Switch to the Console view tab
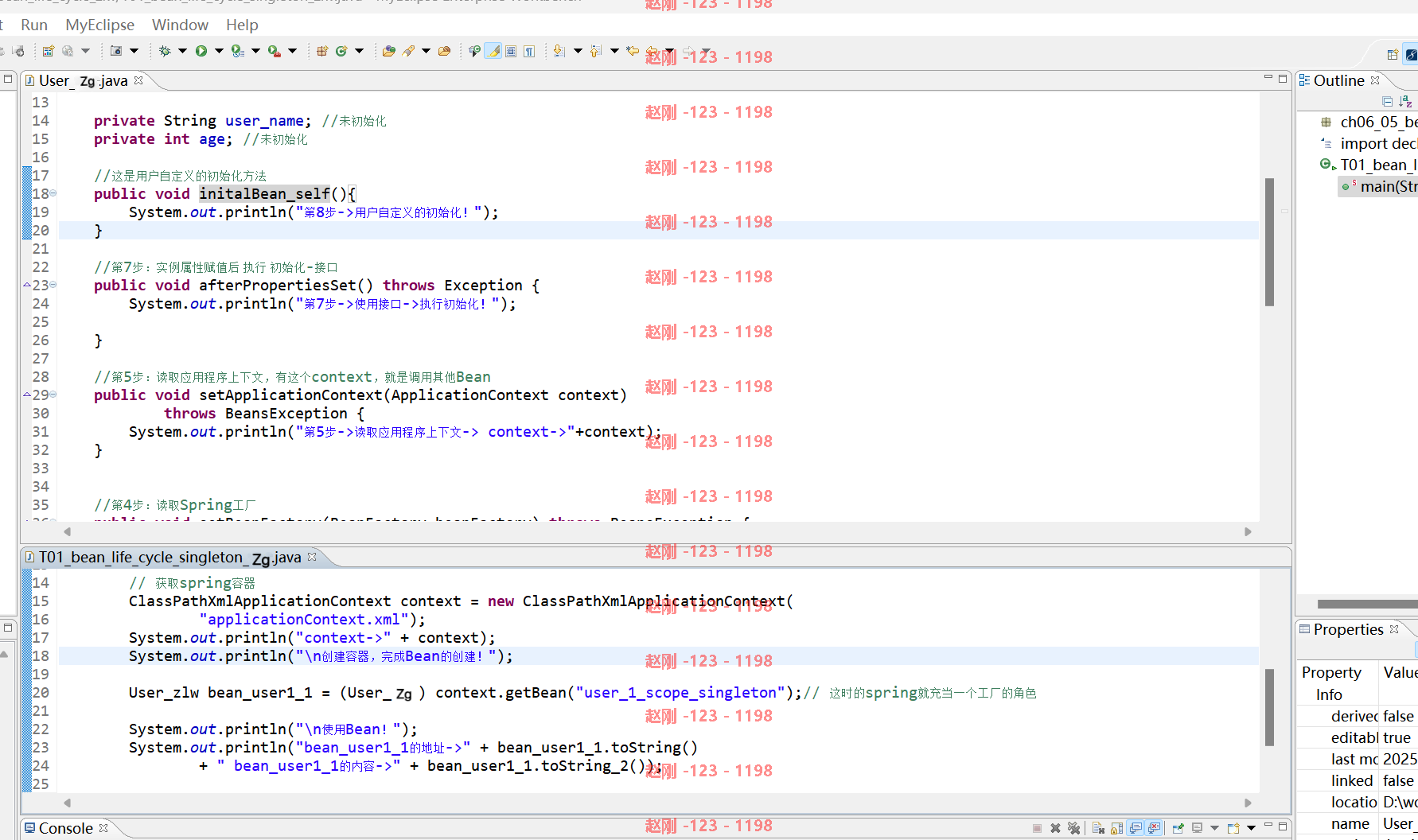Screen dimensions: 1418x840 tap(65, 828)
